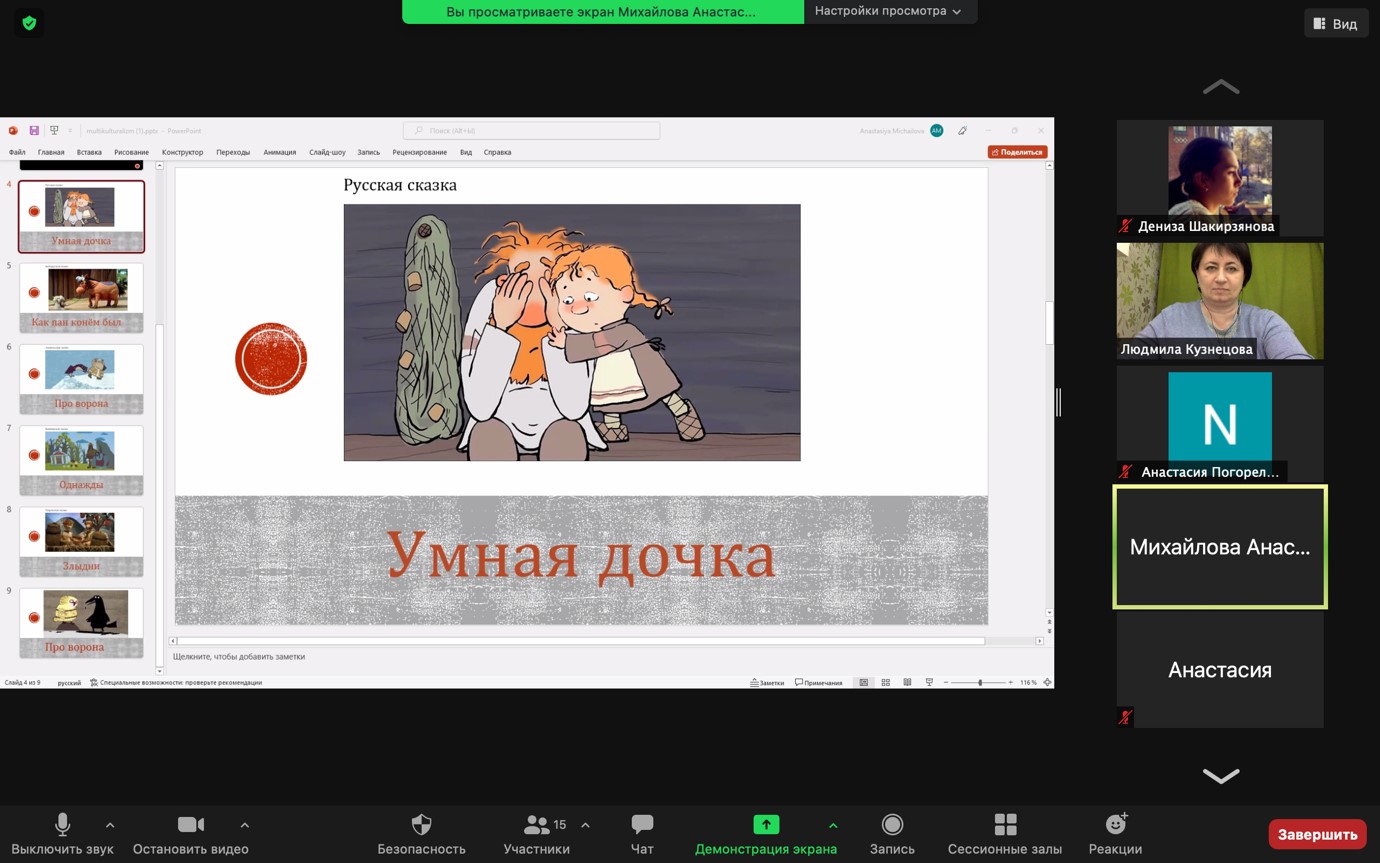
Task: Open Сессионные залы breakout rooms
Action: pyautogui.click(x=1005, y=835)
